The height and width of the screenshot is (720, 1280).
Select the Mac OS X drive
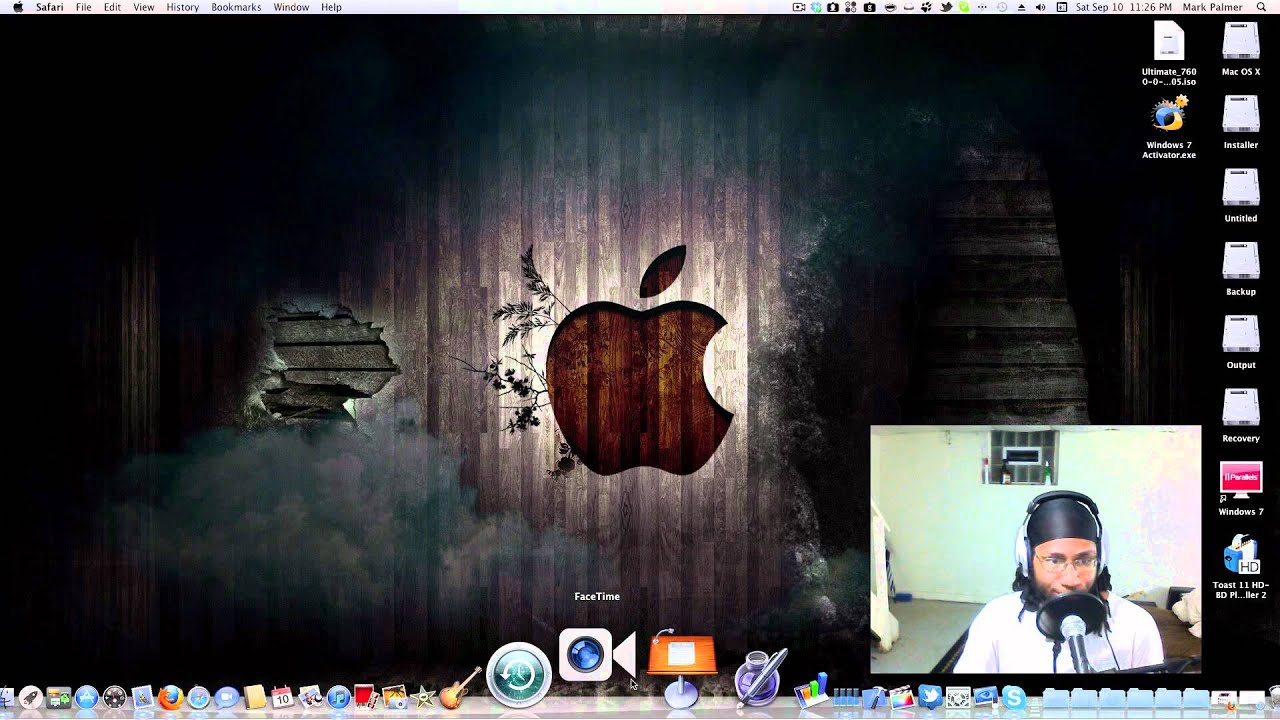1241,48
